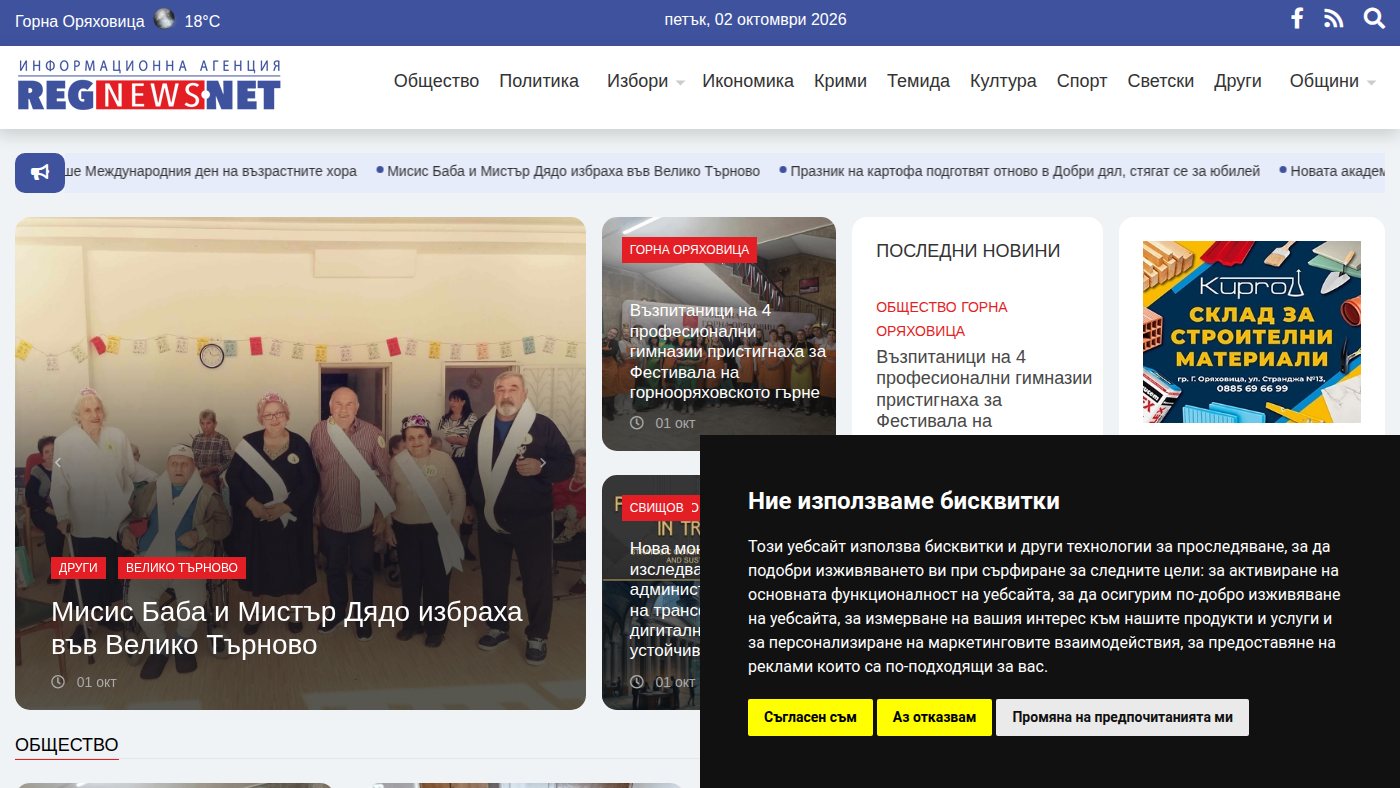This screenshot has height=788, width=1400.
Task: Select the Темида menu item
Action: click(918, 81)
